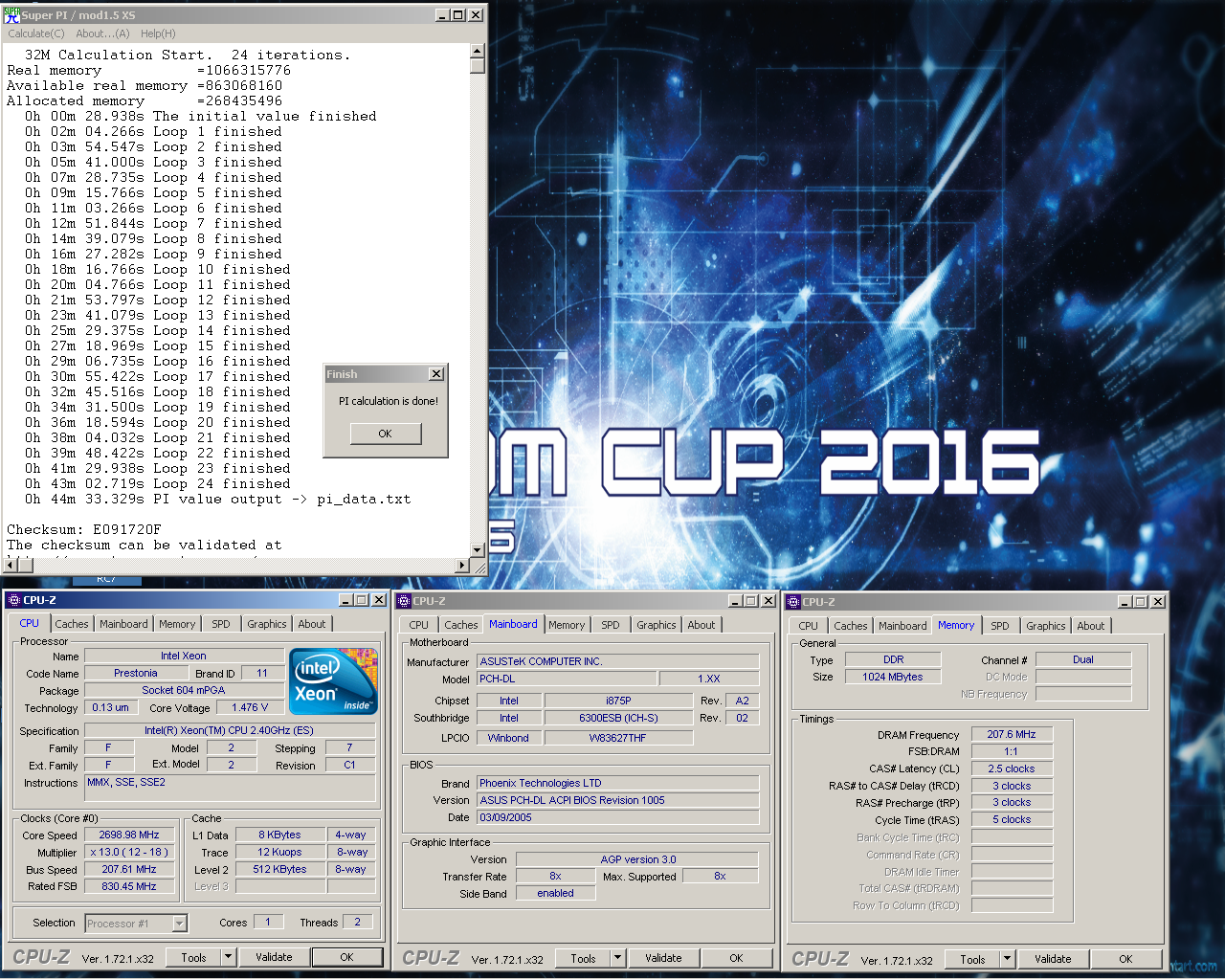Open About tab in right CPU-Z window

[1091, 626]
